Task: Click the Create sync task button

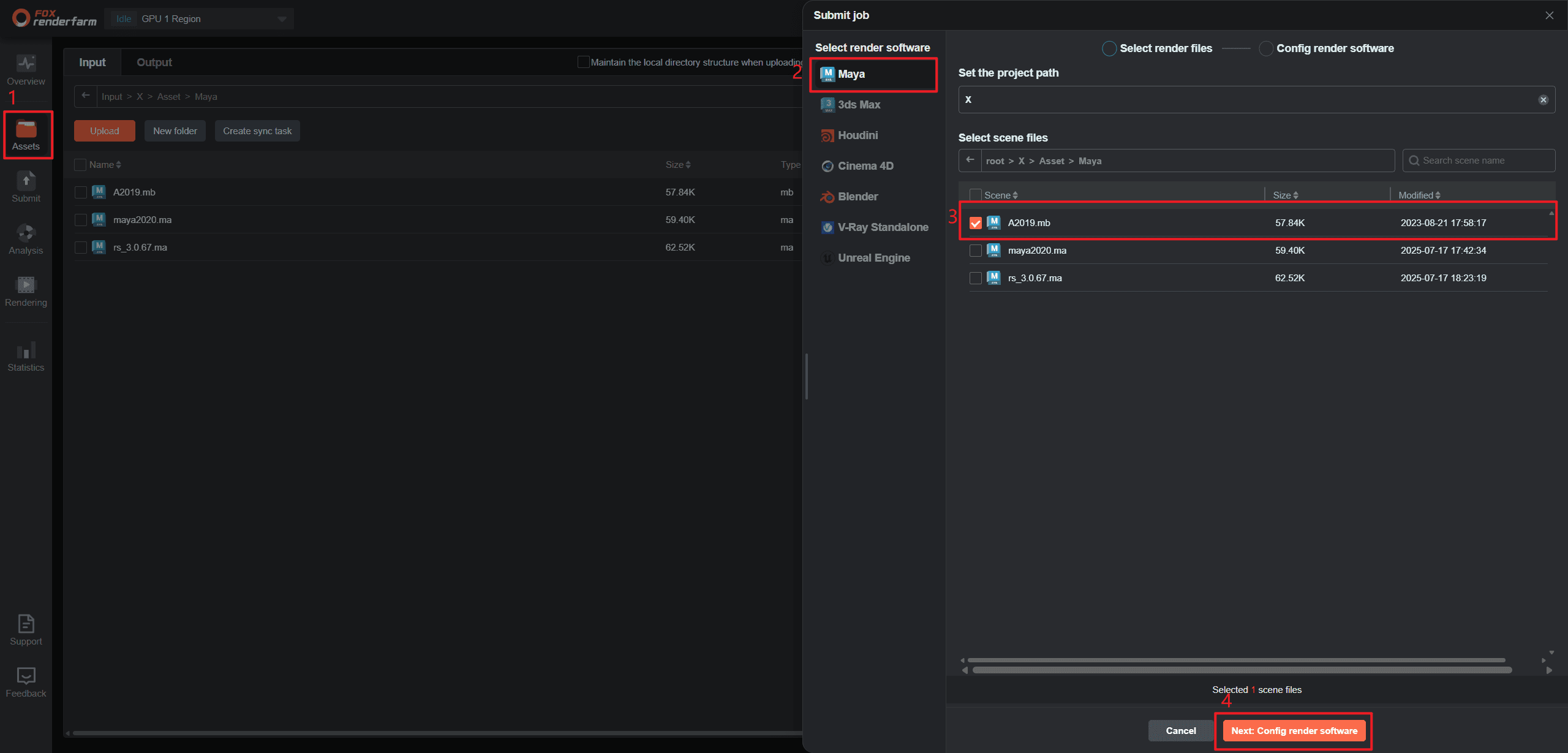Action: tap(257, 131)
